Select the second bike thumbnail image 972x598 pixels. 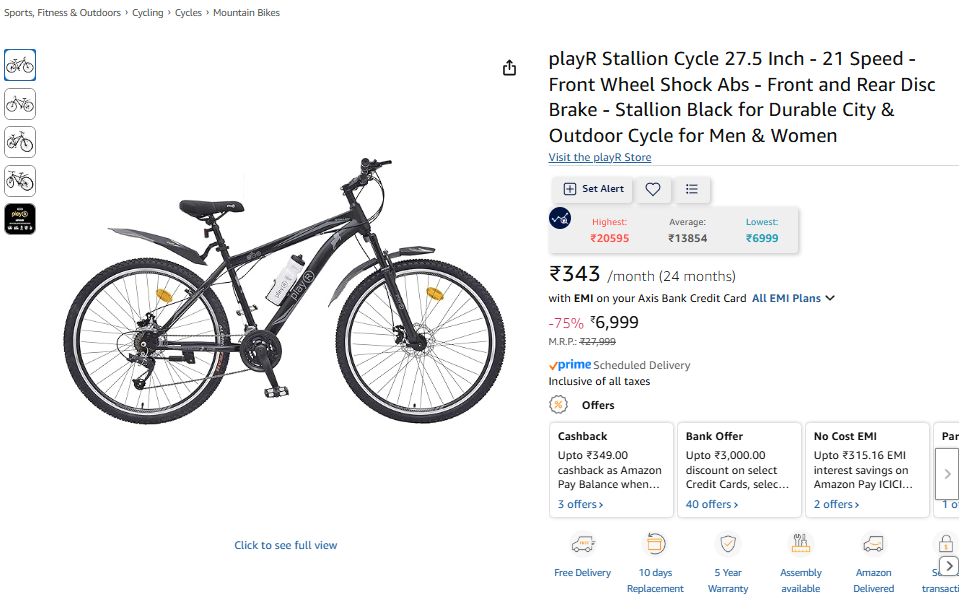(20, 104)
